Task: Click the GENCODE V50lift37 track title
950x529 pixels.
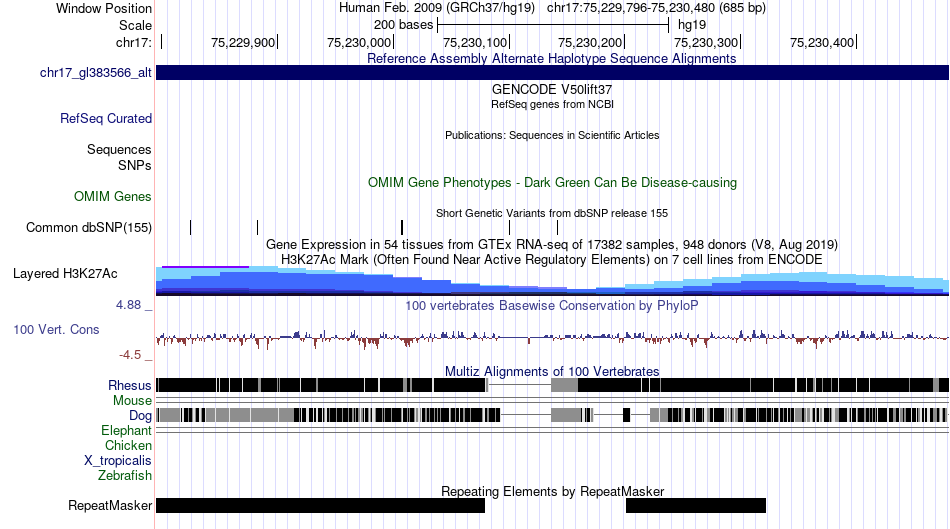Action: point(552,89)
